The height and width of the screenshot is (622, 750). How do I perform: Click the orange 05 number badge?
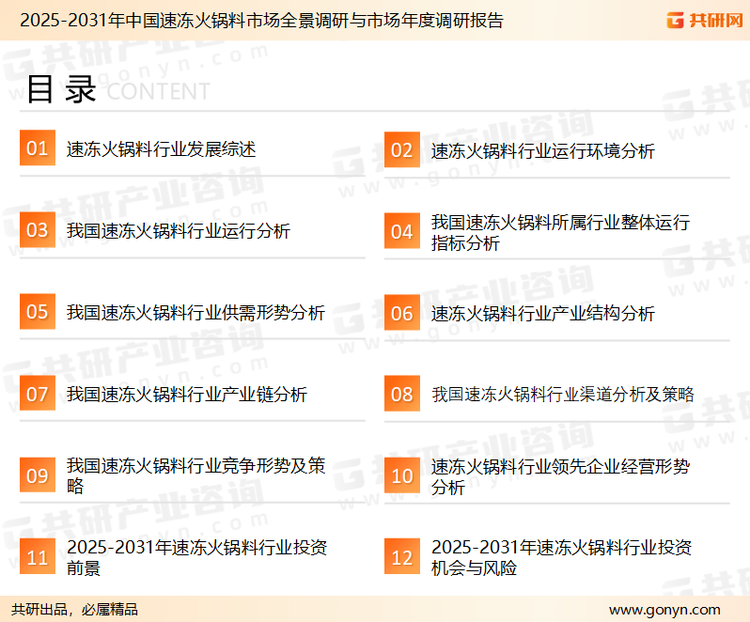click(x=37, y=311)
